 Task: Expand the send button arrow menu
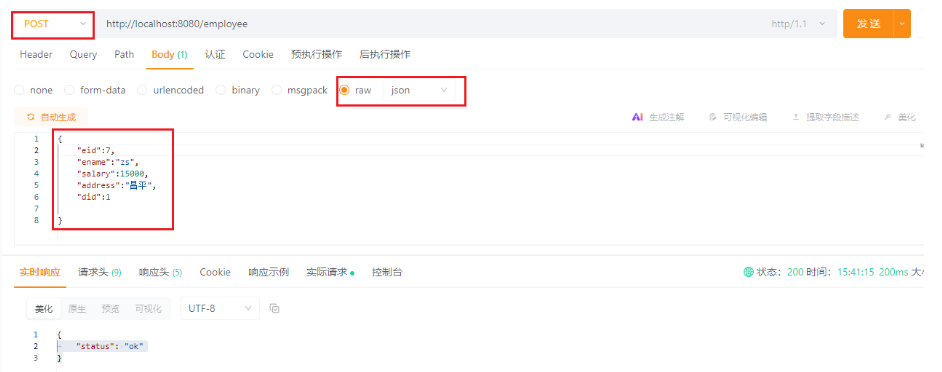point(902,24)
